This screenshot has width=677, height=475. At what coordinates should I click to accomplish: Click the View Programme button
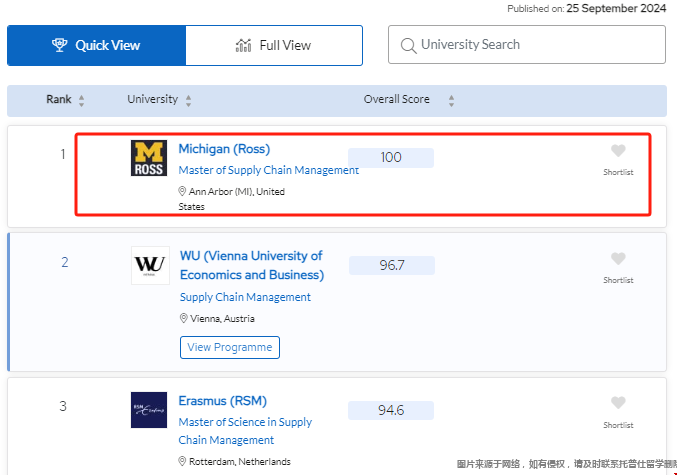(230, 347)
